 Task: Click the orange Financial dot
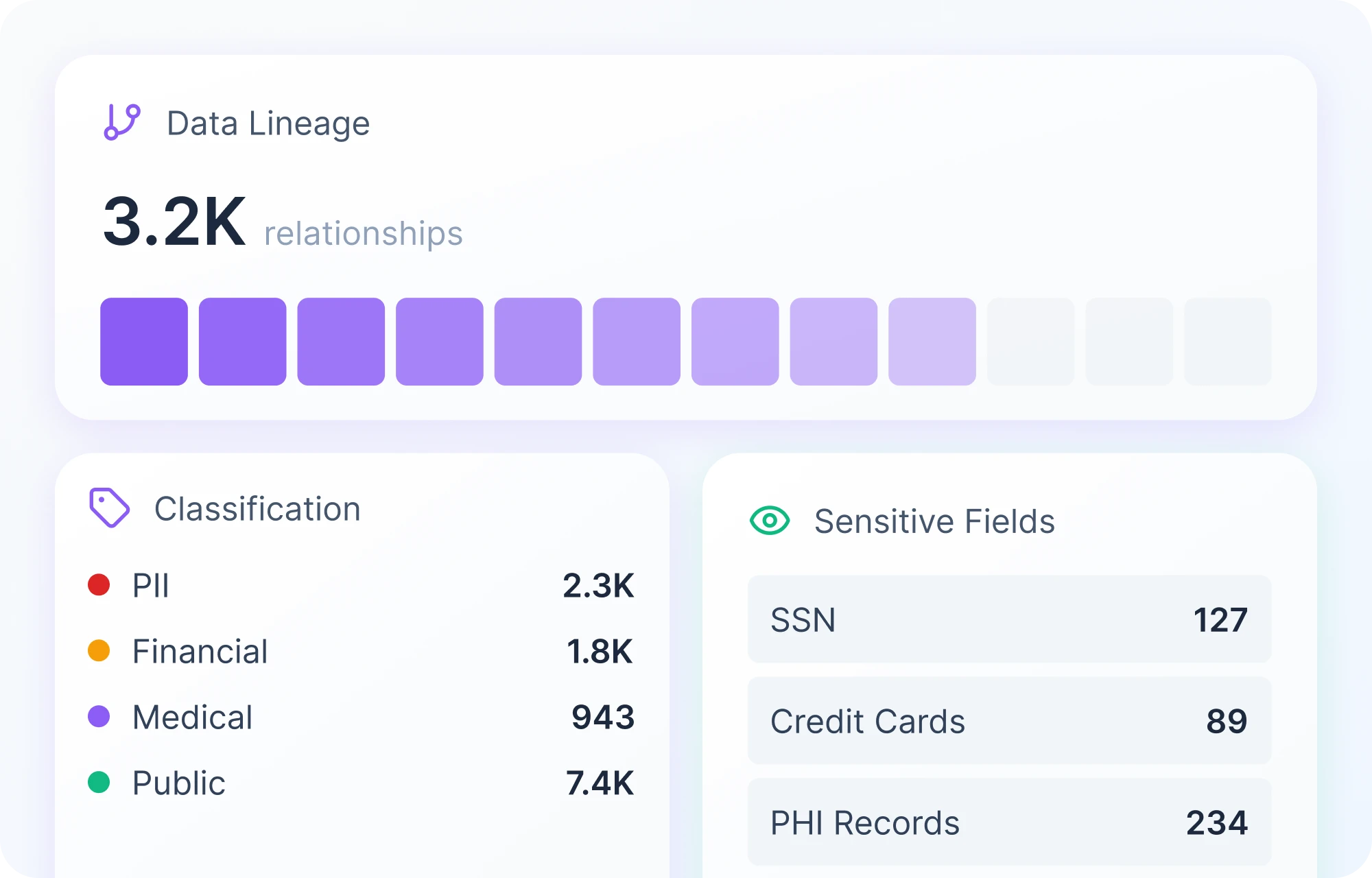pyautogui.click(x=99, y=650)
